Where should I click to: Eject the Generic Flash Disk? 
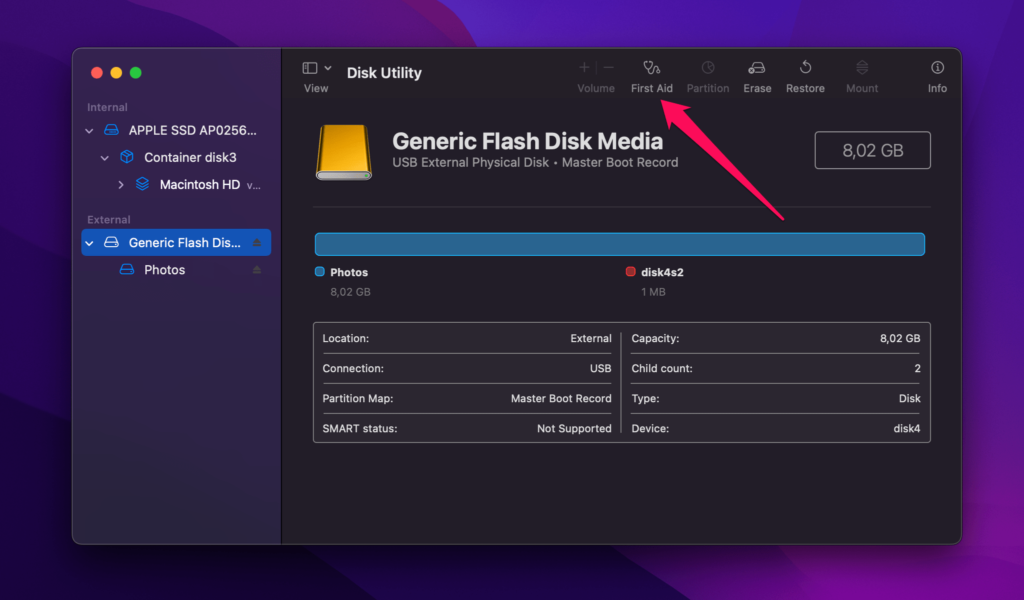pyautogui.click(x=257, y=243)
